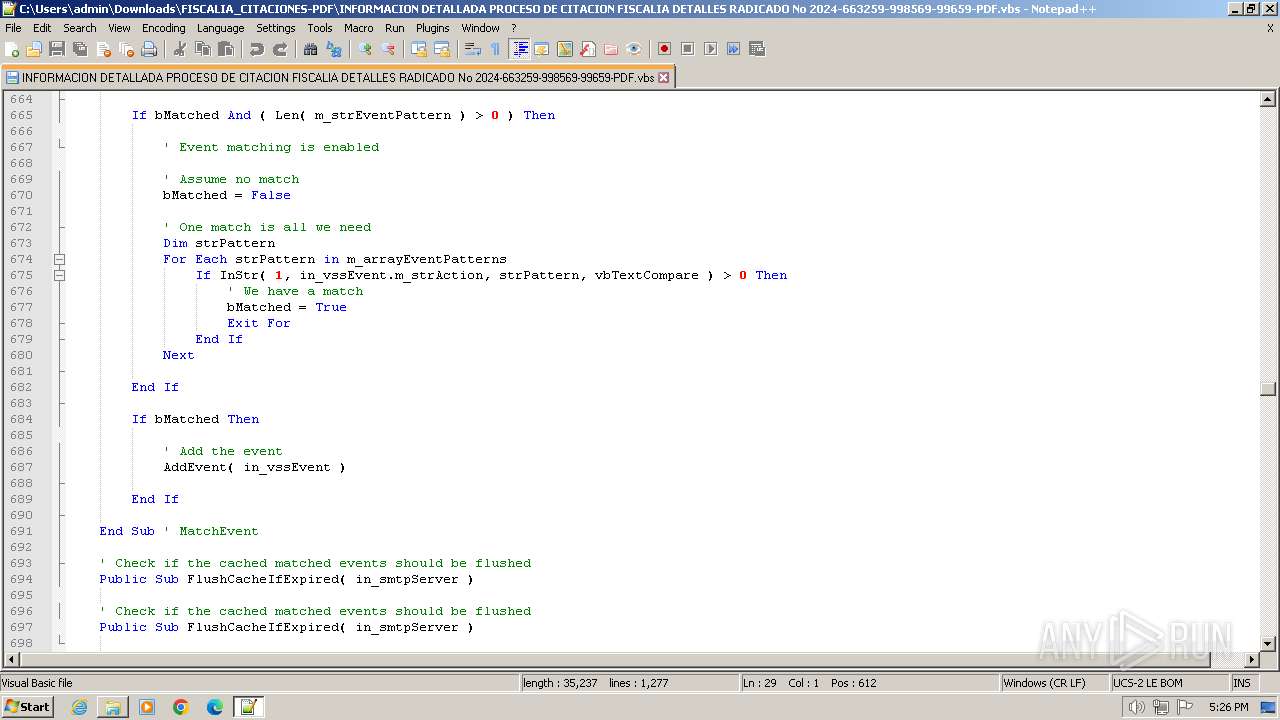The image size is (1280, 720).
Task: Open the Window menu
Action: [x=481, y=28]
